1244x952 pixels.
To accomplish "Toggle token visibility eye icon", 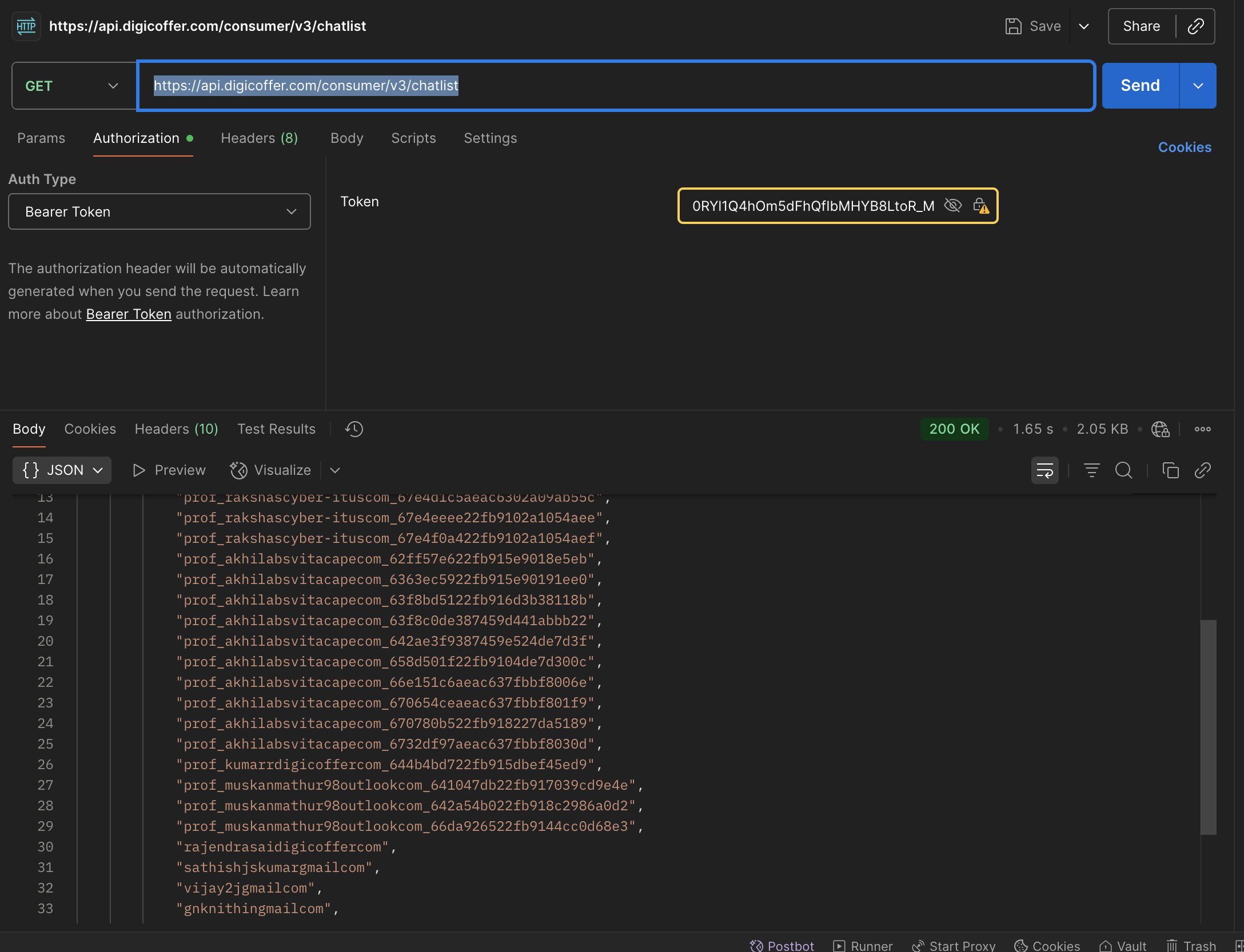I will (952, 206).
